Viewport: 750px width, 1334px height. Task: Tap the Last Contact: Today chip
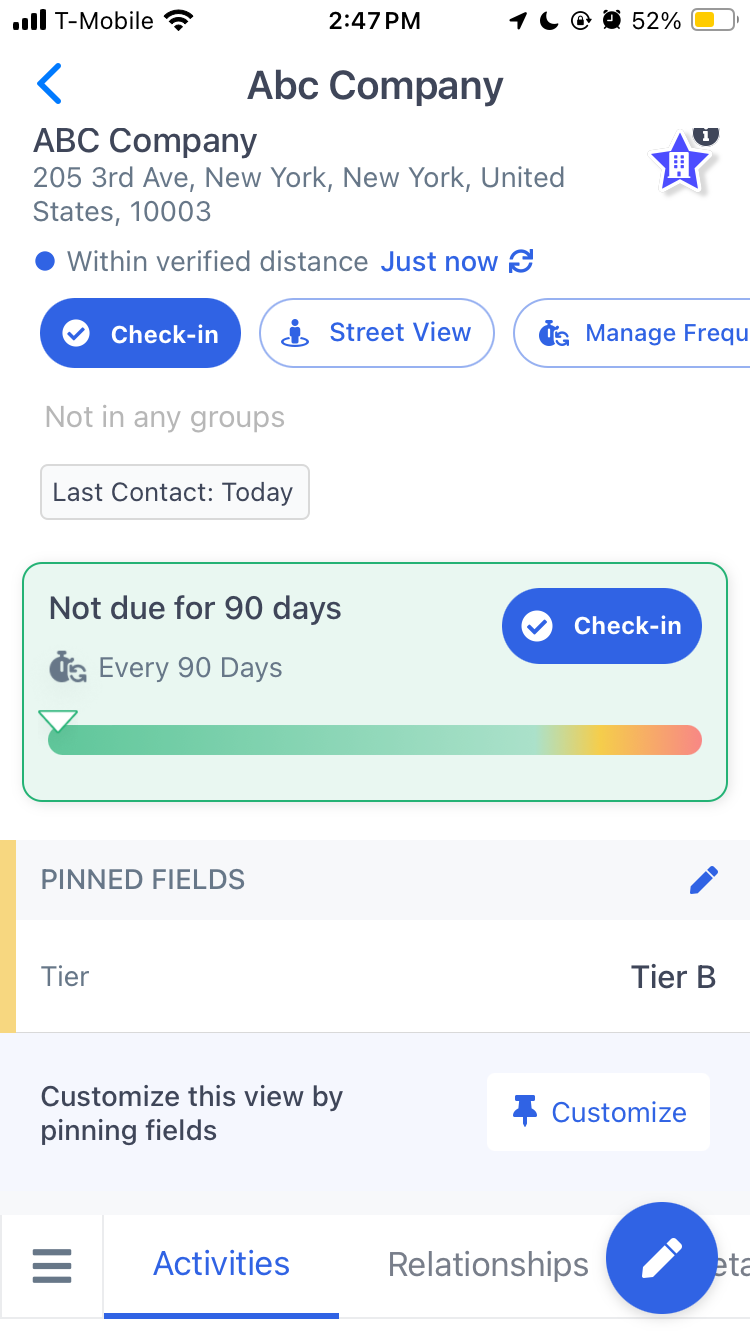tap(175, 492)
